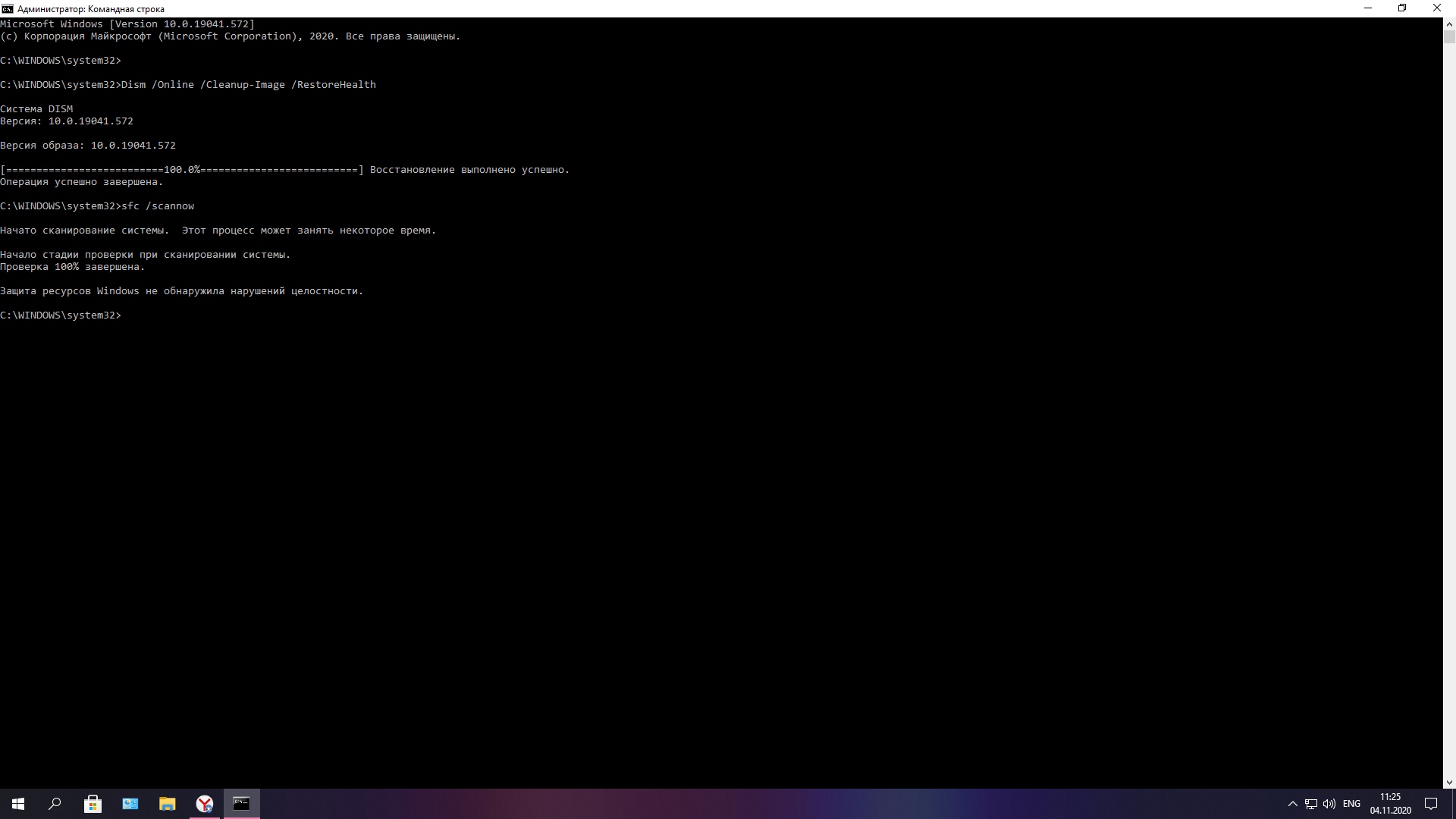Click 'Операция успешно завершена.' line
Image resolution: width=1456 pixels, height=819 pixels.
click(x=82, y=182)
